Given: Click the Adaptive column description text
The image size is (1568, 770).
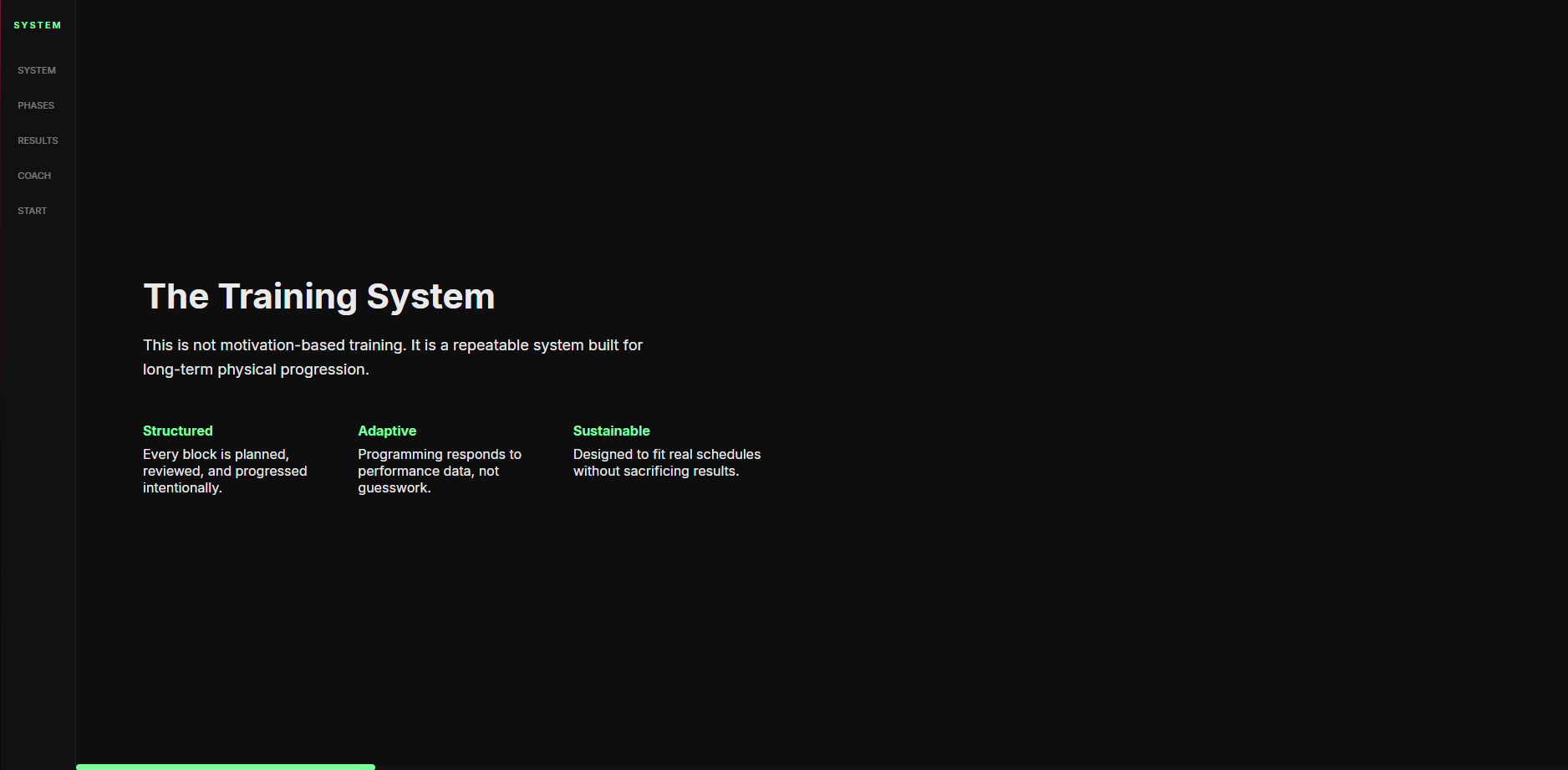Looking at the screenshot, I should [440, 471].
